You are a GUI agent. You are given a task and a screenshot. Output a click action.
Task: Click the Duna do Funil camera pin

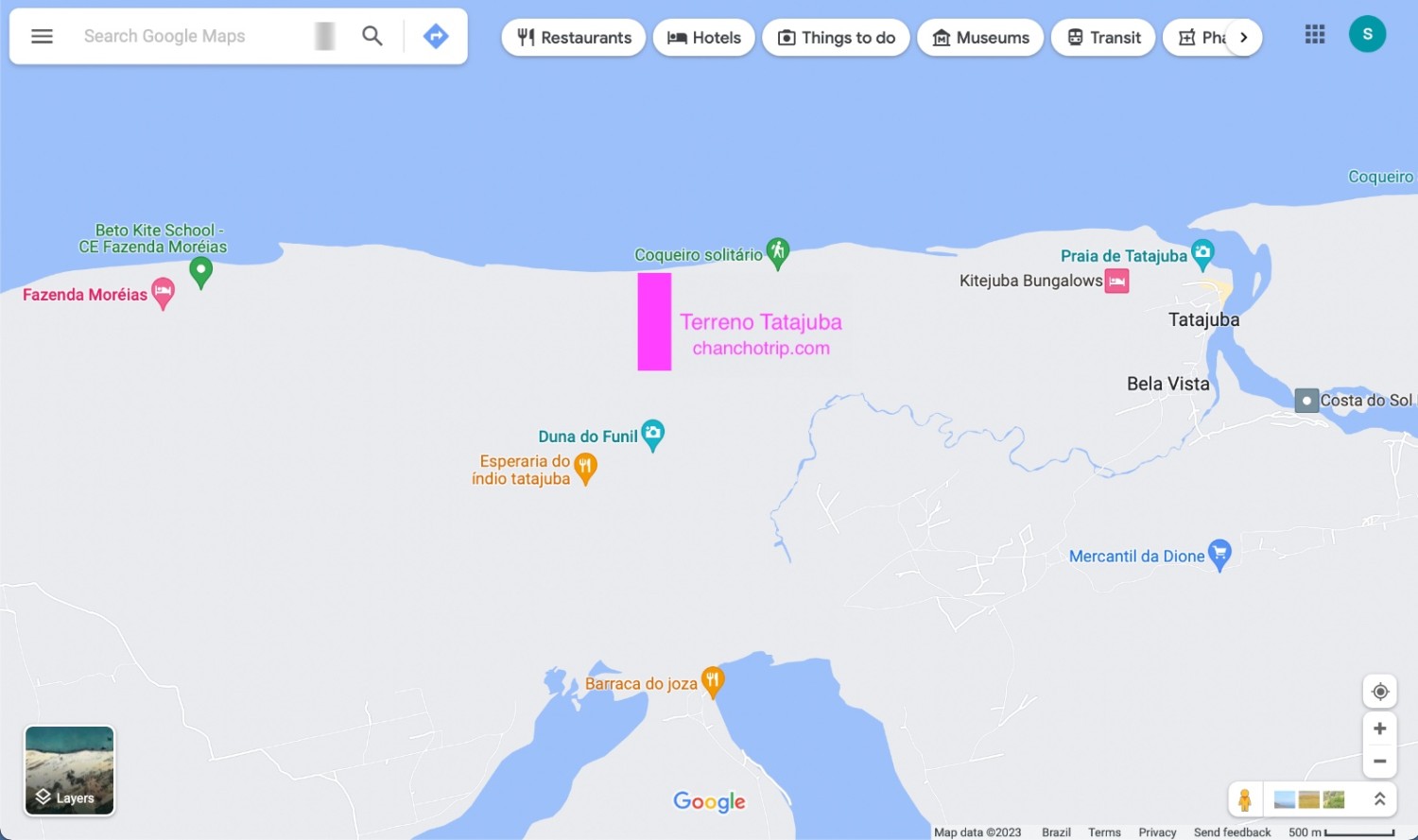pyautogui.click(x=652, y=436)
